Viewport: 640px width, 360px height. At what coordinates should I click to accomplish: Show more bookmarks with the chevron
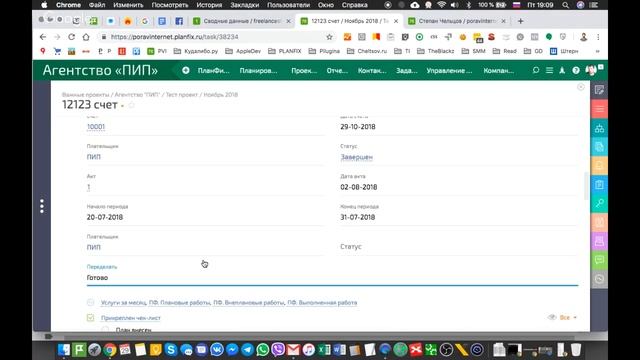tap(598, 51)
